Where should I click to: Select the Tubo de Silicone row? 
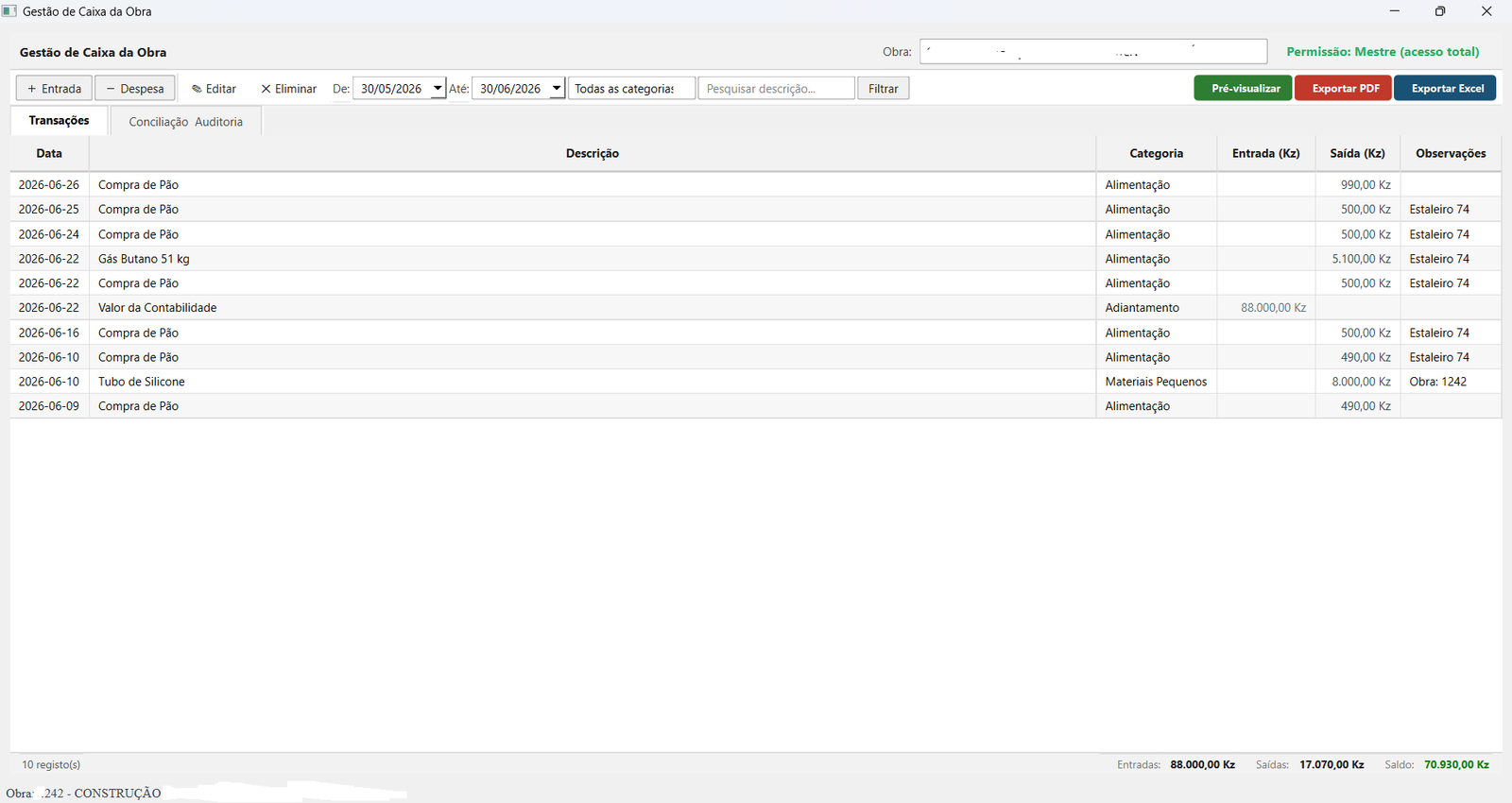(755, 382)
